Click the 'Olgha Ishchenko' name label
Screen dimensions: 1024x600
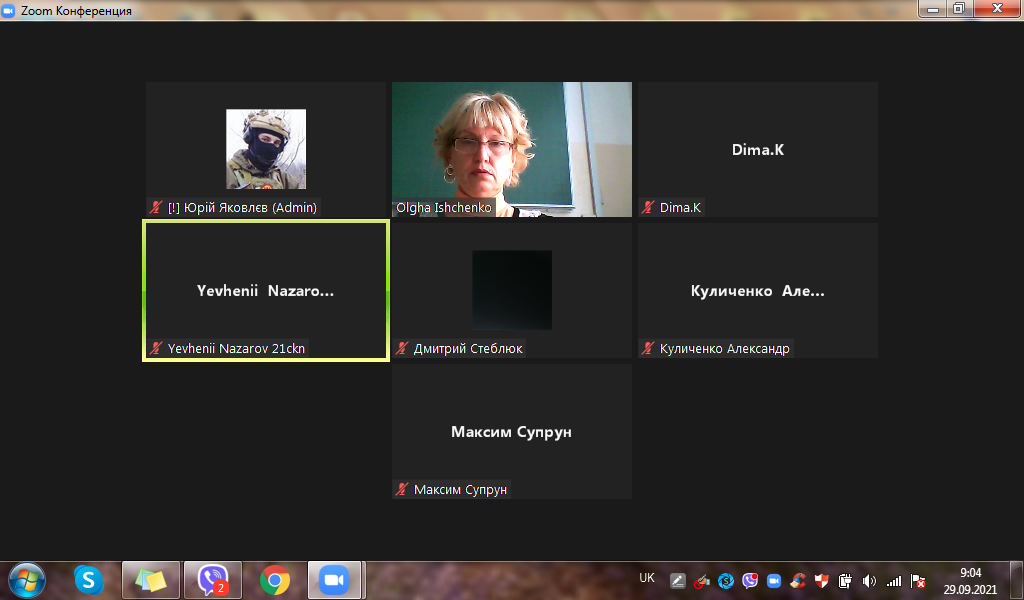tap(443, 208)
